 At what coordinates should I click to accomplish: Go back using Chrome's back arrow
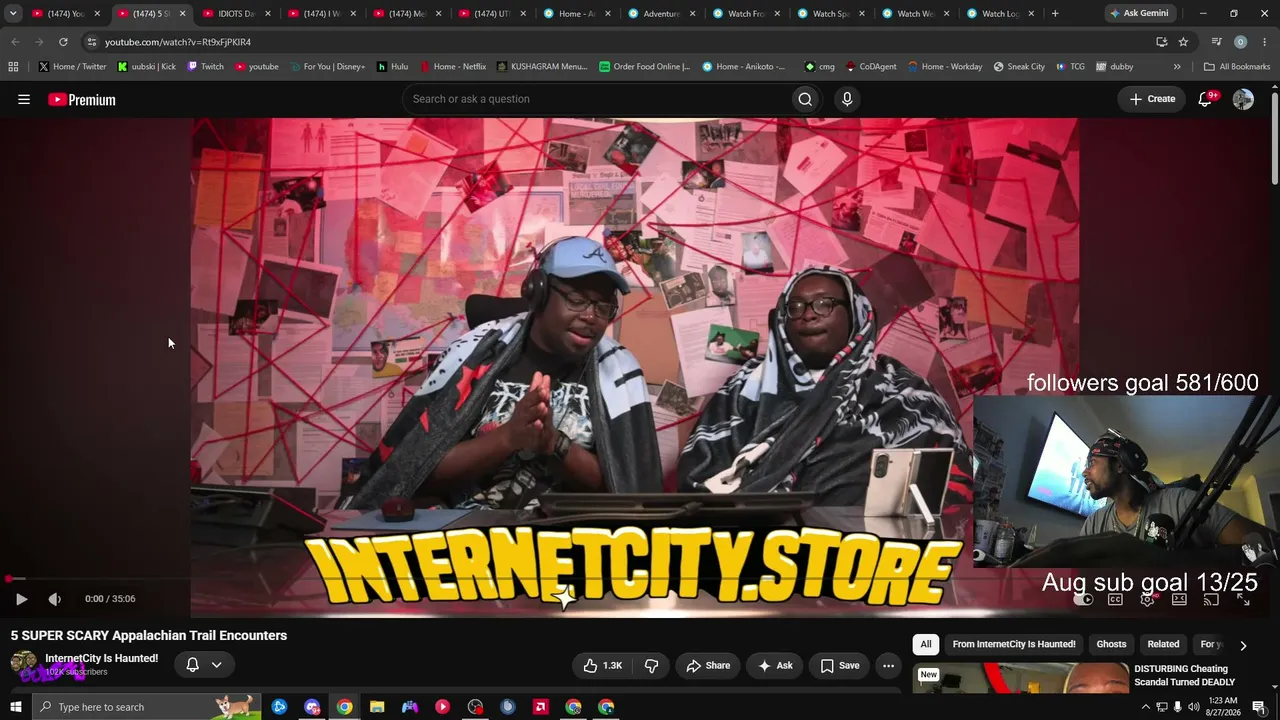15,42
